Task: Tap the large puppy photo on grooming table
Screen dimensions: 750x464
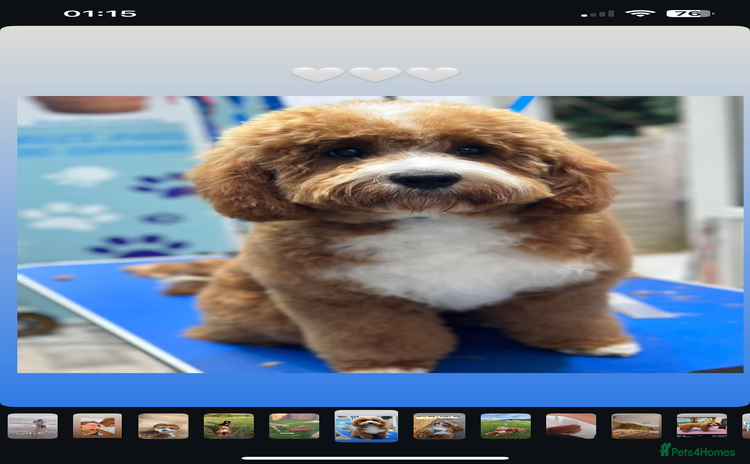Action: (373, 234)
